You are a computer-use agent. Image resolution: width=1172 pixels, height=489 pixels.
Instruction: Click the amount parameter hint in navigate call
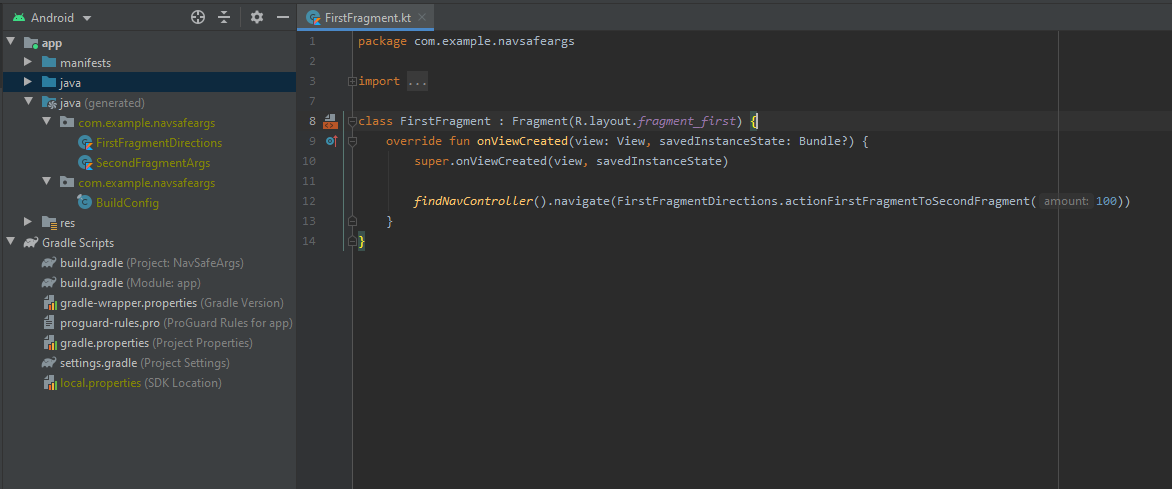click(x=1067, y=202)
